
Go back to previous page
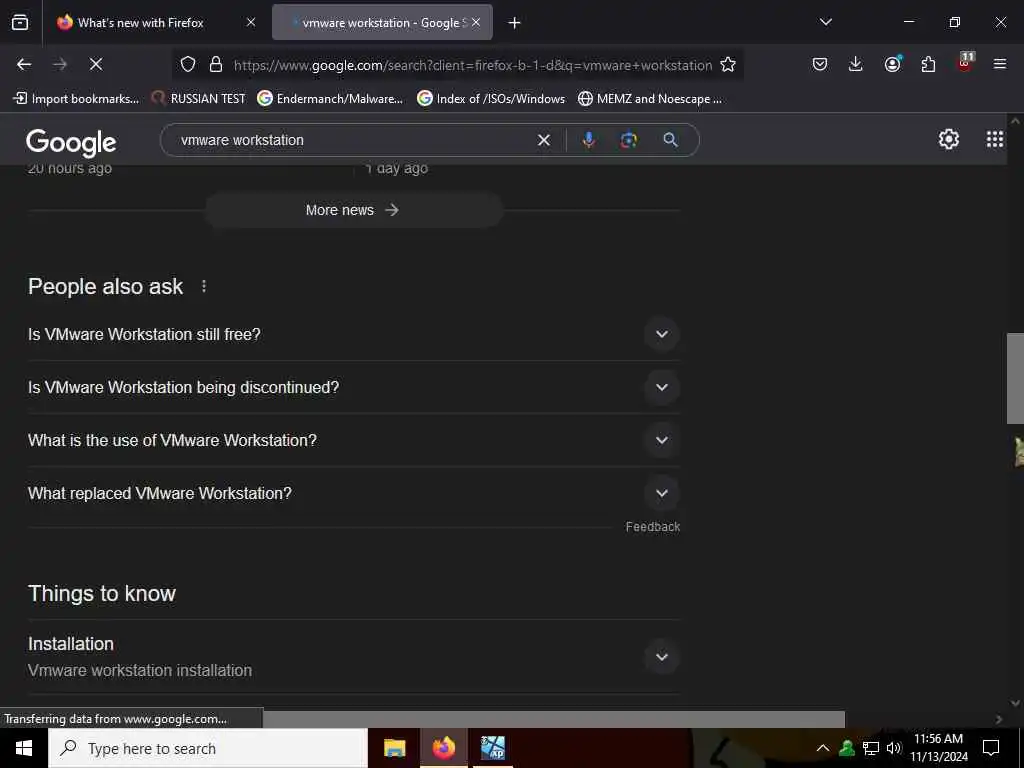(x=24, y=65)
